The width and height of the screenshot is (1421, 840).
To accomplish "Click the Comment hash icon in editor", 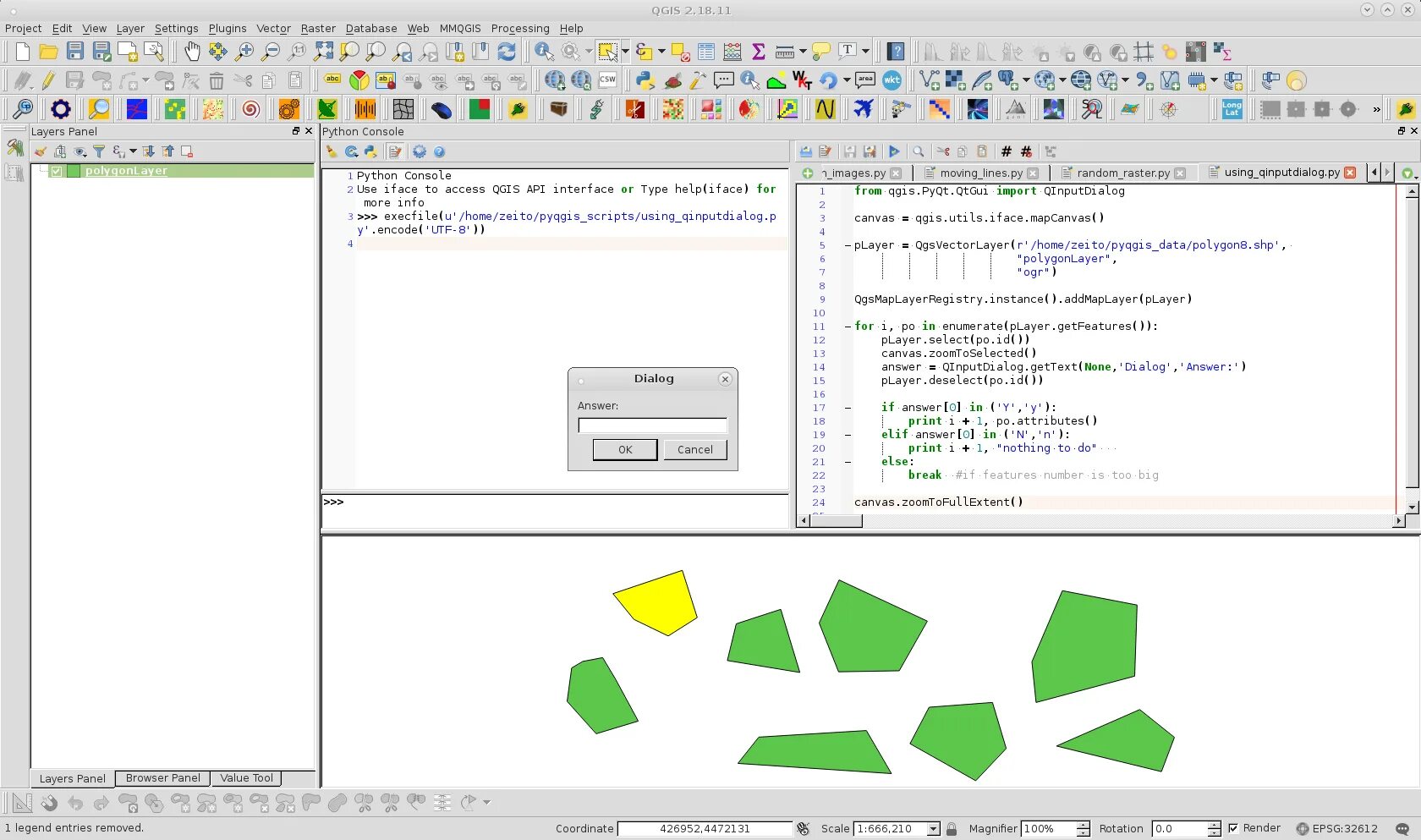I will point(1006,151).
